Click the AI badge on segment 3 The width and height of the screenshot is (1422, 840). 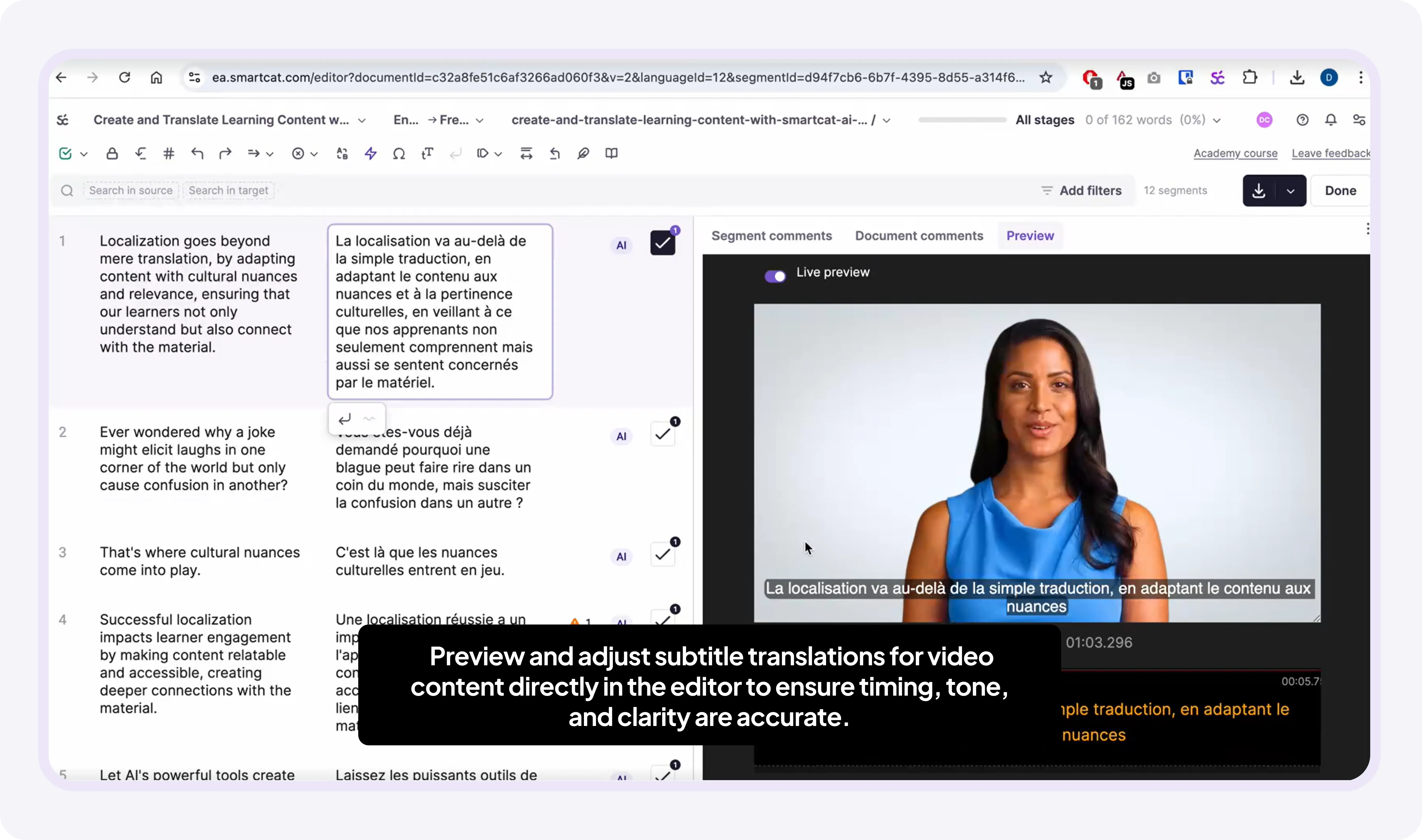[x=621, y=557]
